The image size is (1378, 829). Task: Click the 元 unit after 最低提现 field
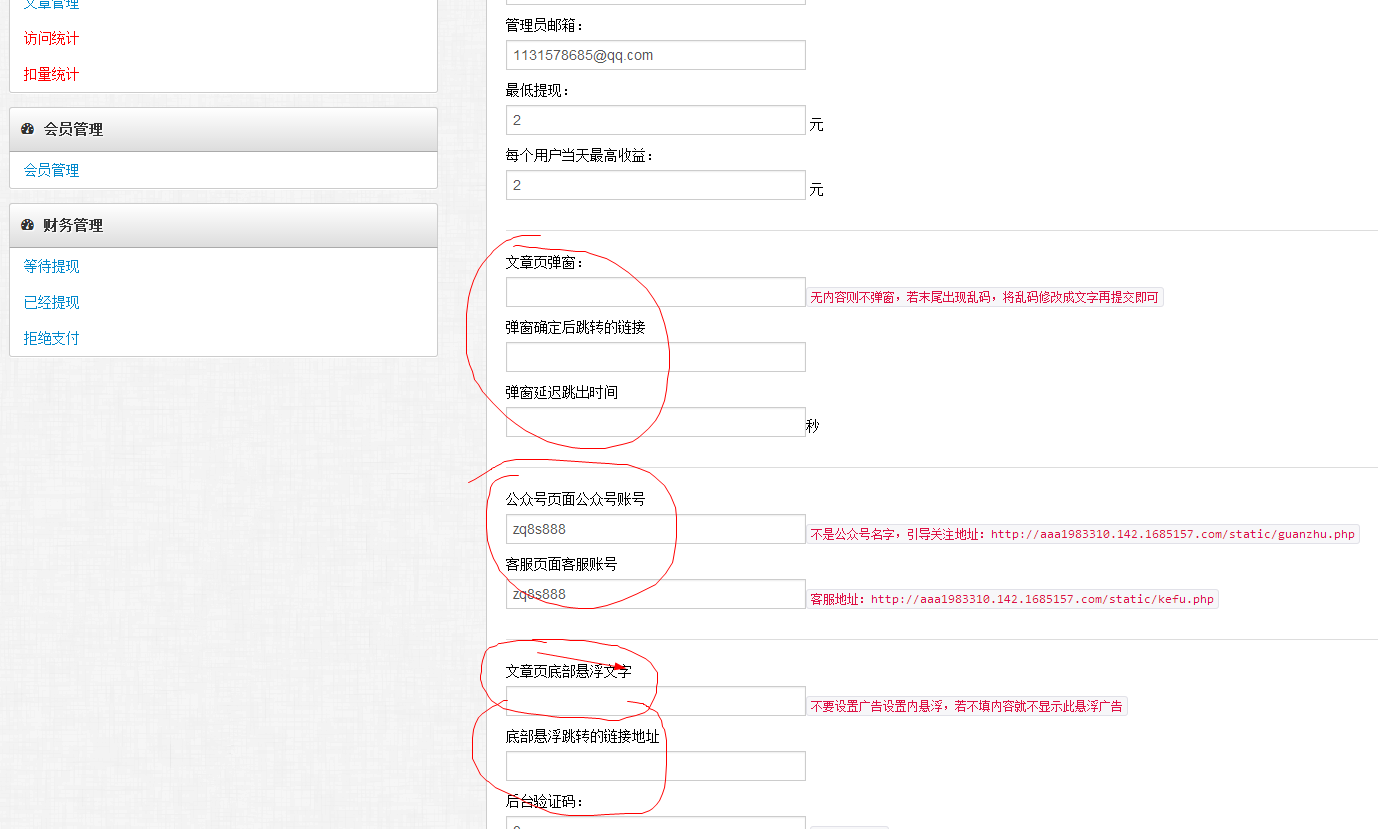tap(816, 125)
